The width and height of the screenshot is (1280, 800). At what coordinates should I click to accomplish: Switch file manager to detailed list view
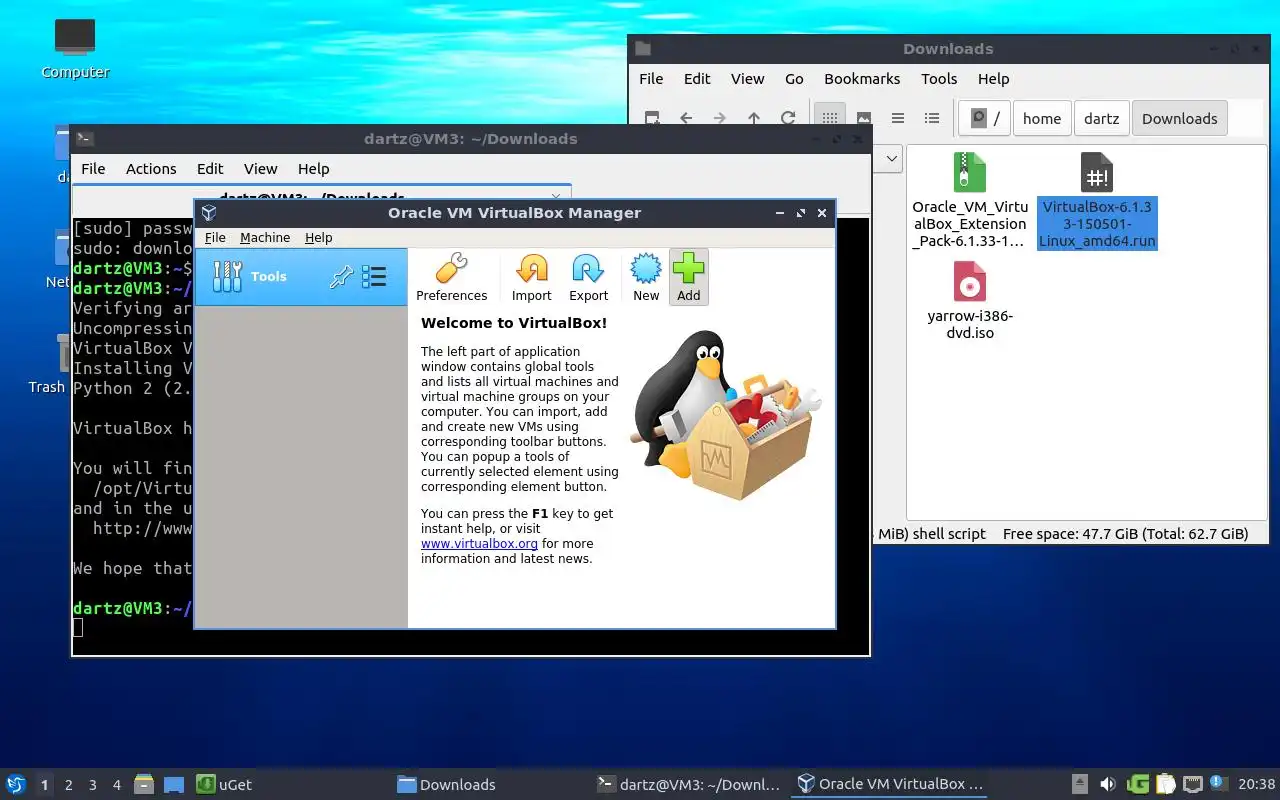click(x=932, y=118)
